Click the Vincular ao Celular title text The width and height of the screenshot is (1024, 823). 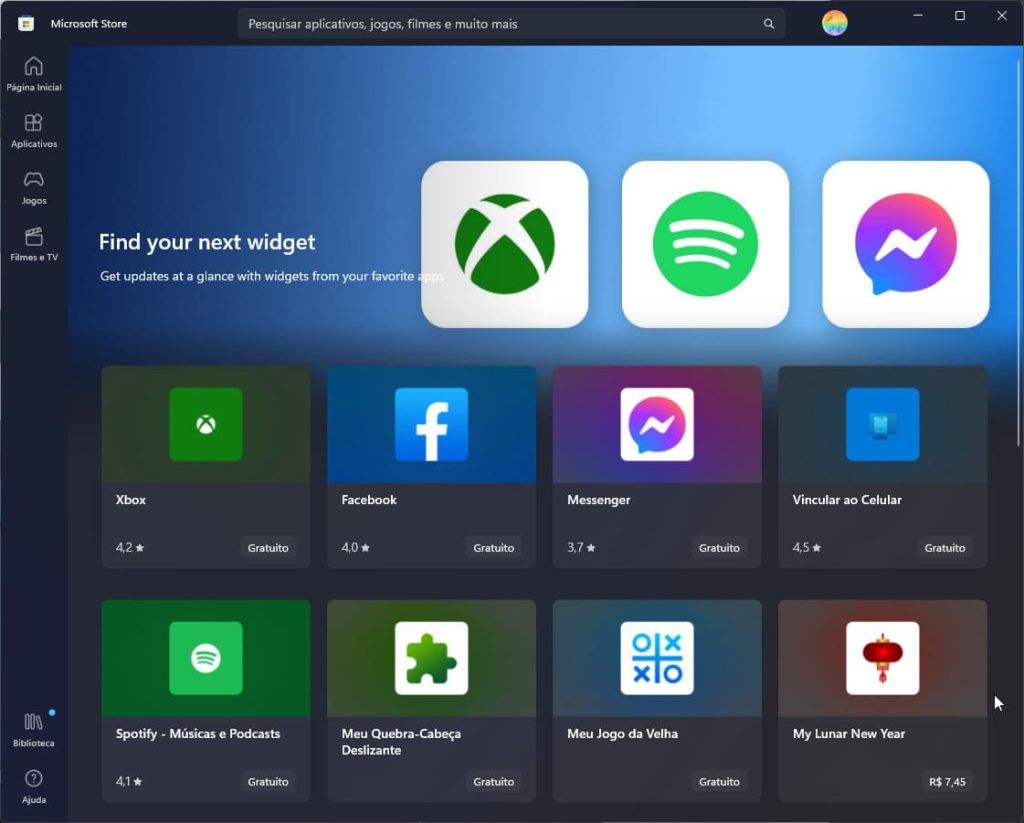point(847,500)
